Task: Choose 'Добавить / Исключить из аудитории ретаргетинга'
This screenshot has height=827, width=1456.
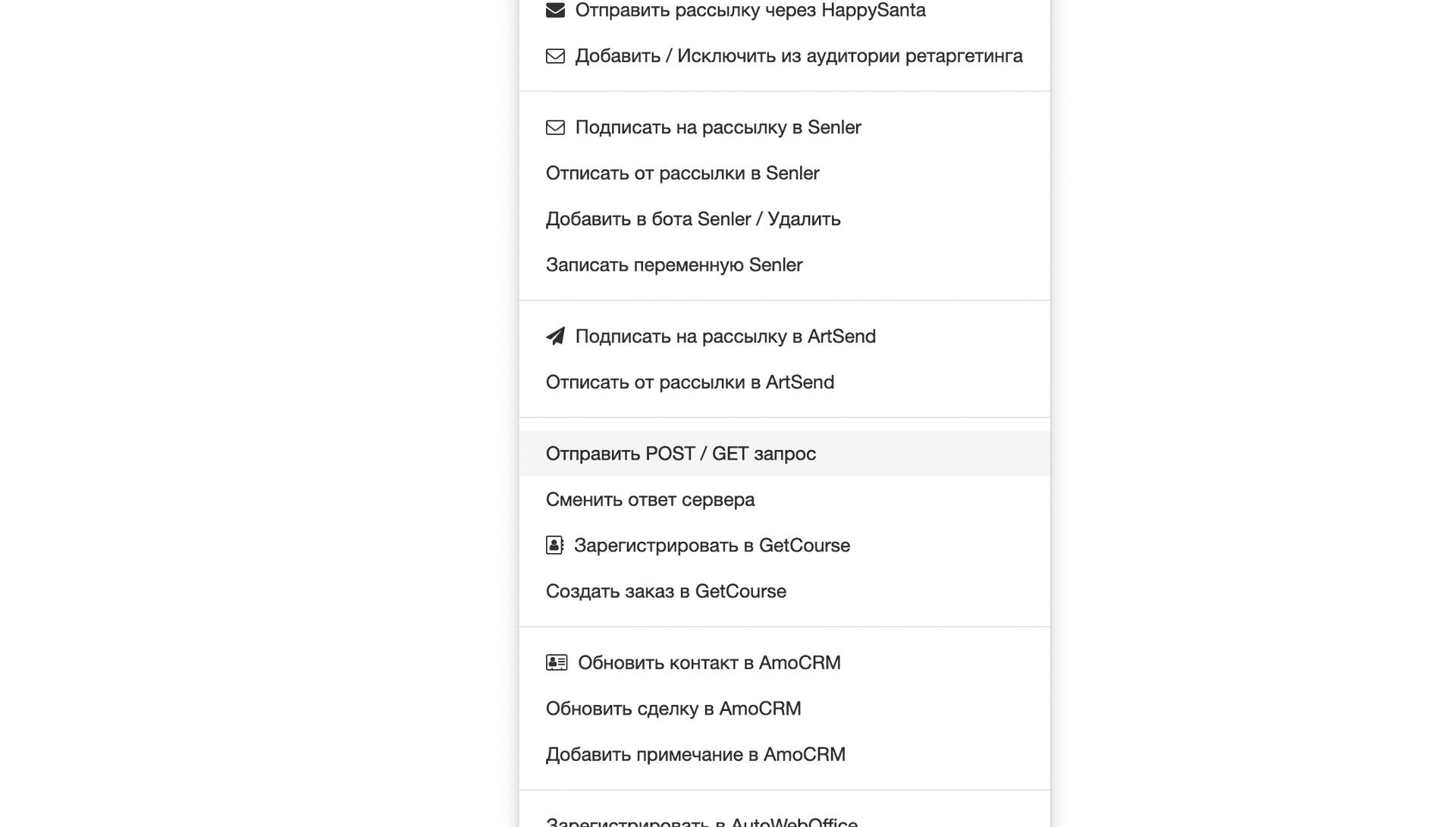Action: point(799,56)
